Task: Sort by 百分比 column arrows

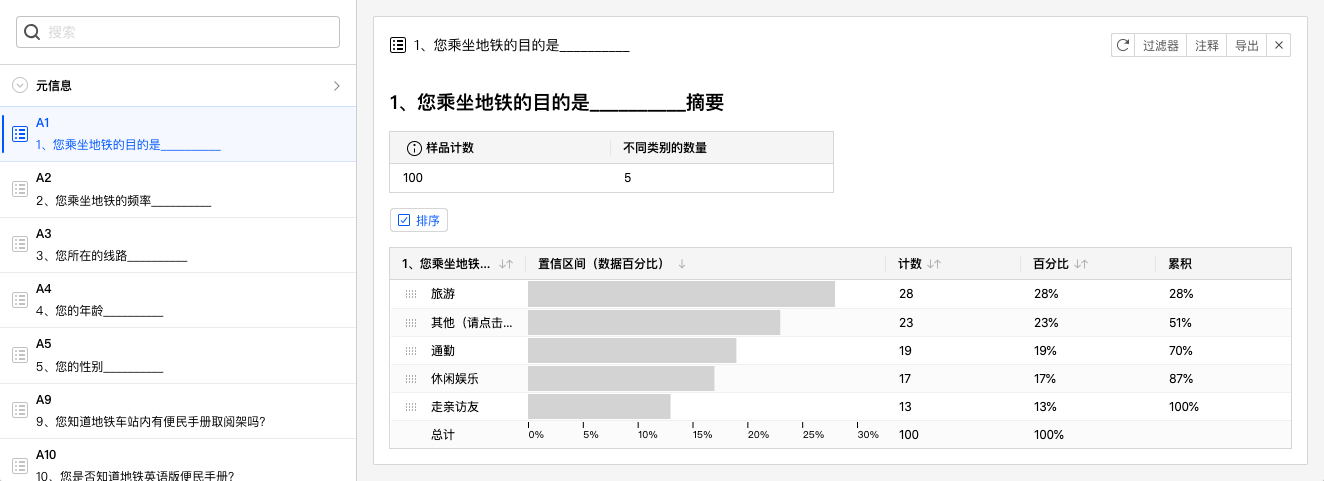Action: tap(1081, 264)
